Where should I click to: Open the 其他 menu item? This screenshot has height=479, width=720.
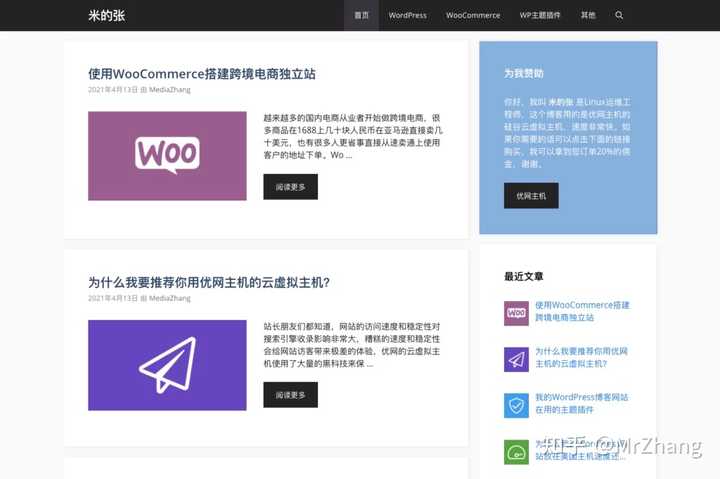click(x=588, y=15)
